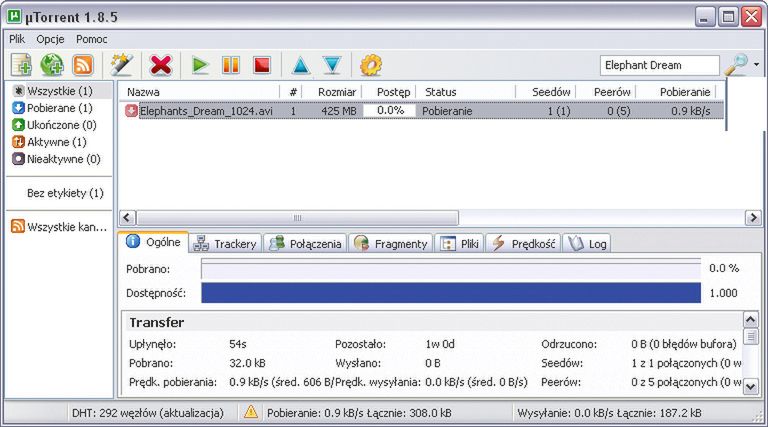
Task: Sort by # column header
Action: pyautogui.click(x=292, y=92)
